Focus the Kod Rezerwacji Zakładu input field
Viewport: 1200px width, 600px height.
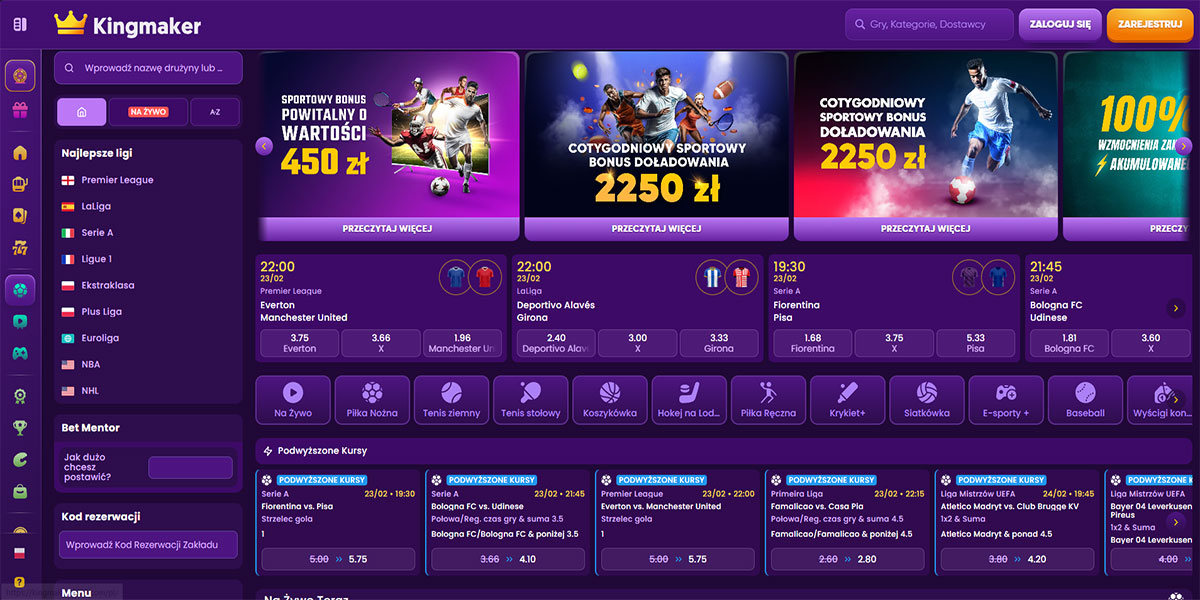click(148, 545)
